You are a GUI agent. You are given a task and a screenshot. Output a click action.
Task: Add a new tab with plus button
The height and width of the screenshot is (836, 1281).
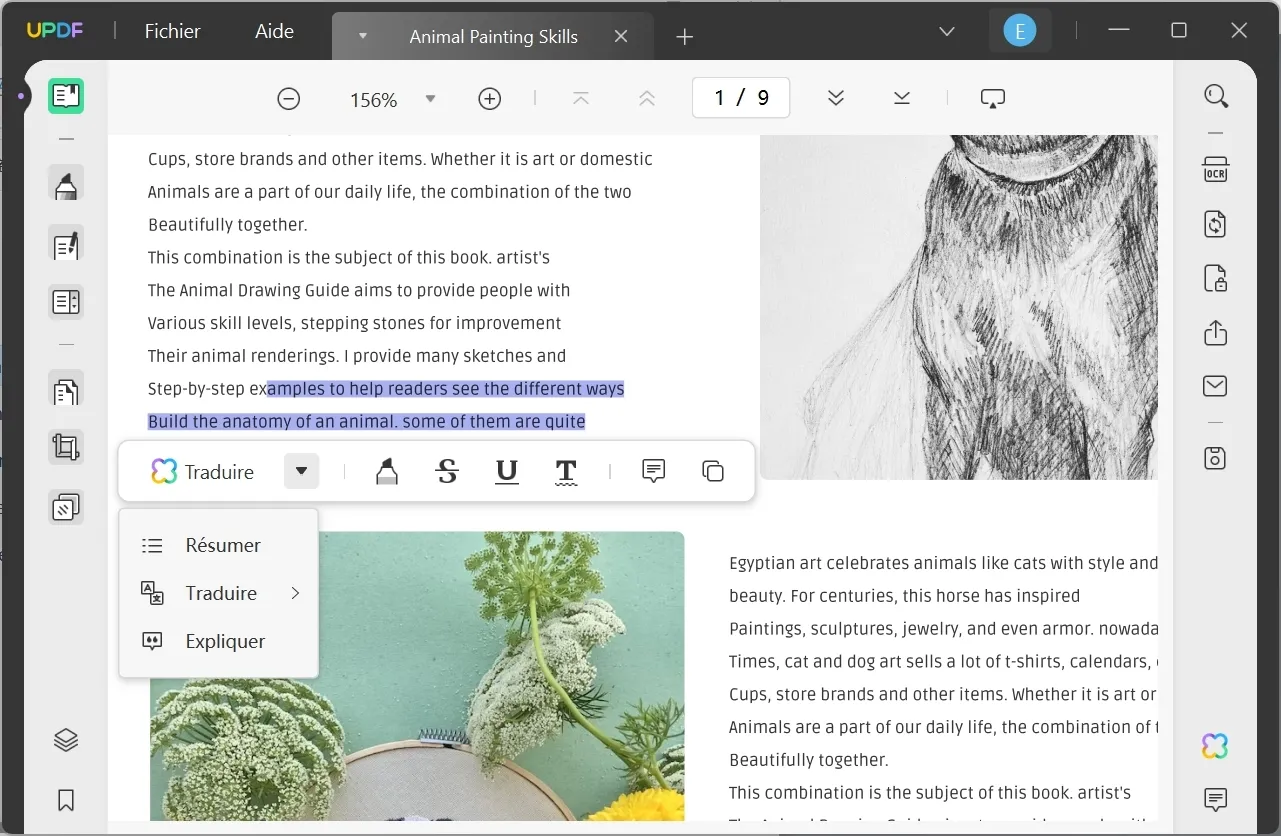[x=684, y=37]
